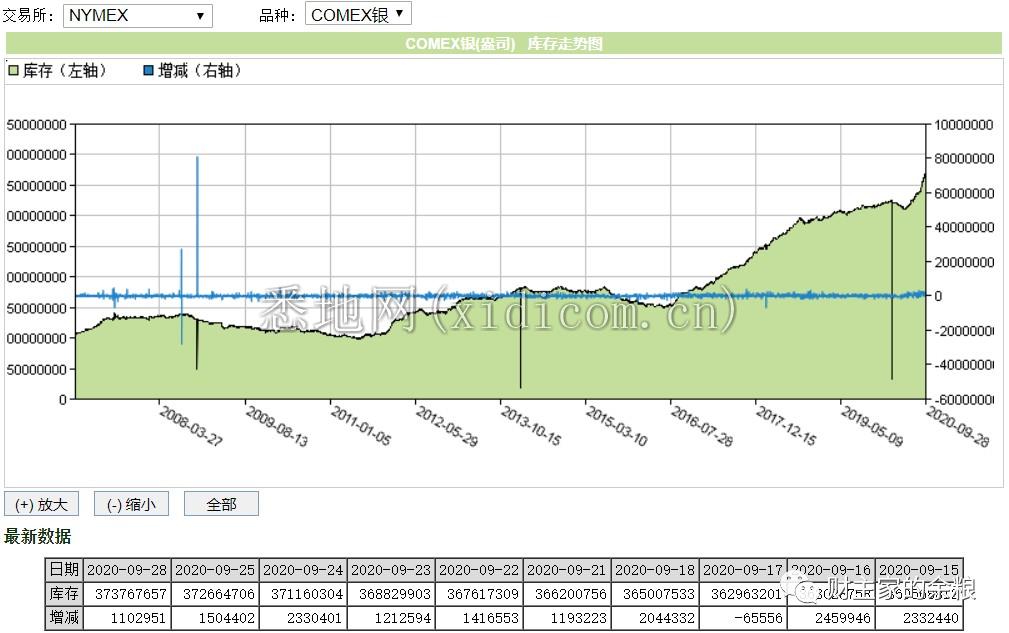Select inventory value 373767657
This screenshot has width=1009, height=633.
[131, 594]
